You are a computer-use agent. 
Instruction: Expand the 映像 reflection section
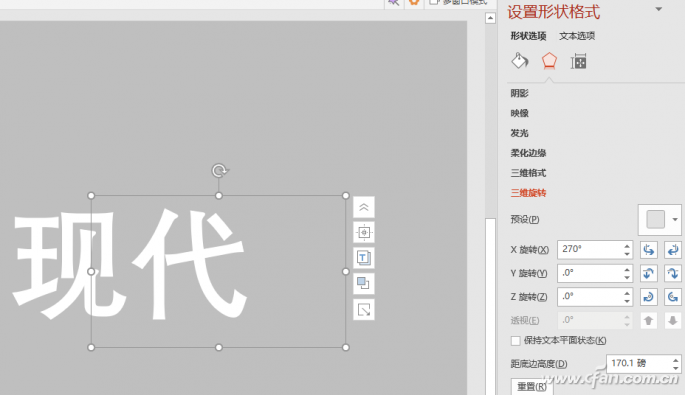(519, 113)
